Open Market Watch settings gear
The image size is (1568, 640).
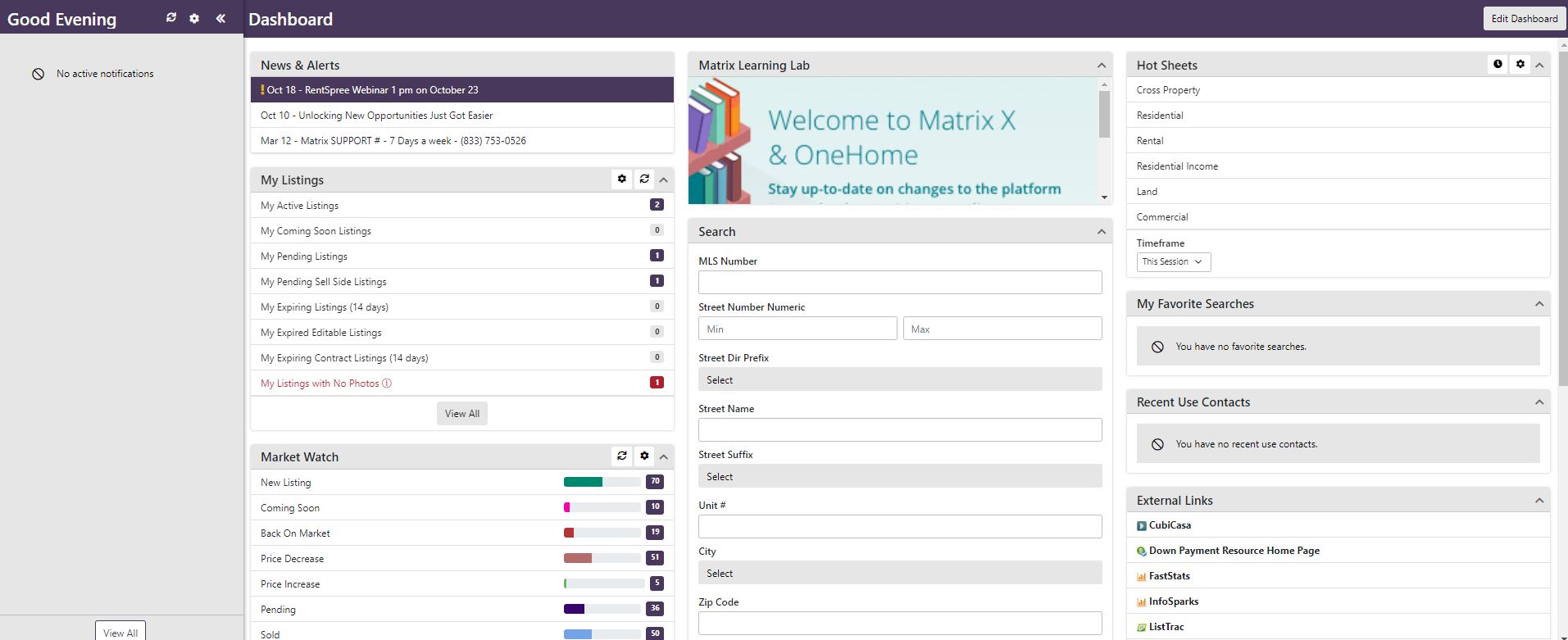coord(644,456)
